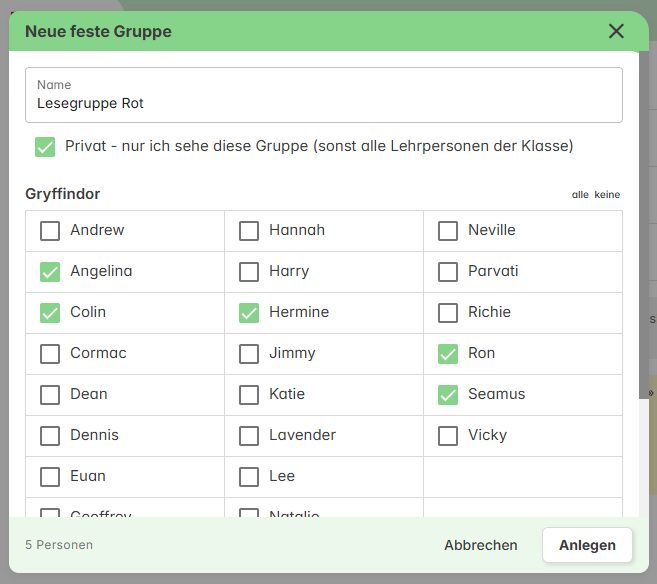Check the Andrew checkbox
Screen dimensions: 657x584
tap(50, 231)
